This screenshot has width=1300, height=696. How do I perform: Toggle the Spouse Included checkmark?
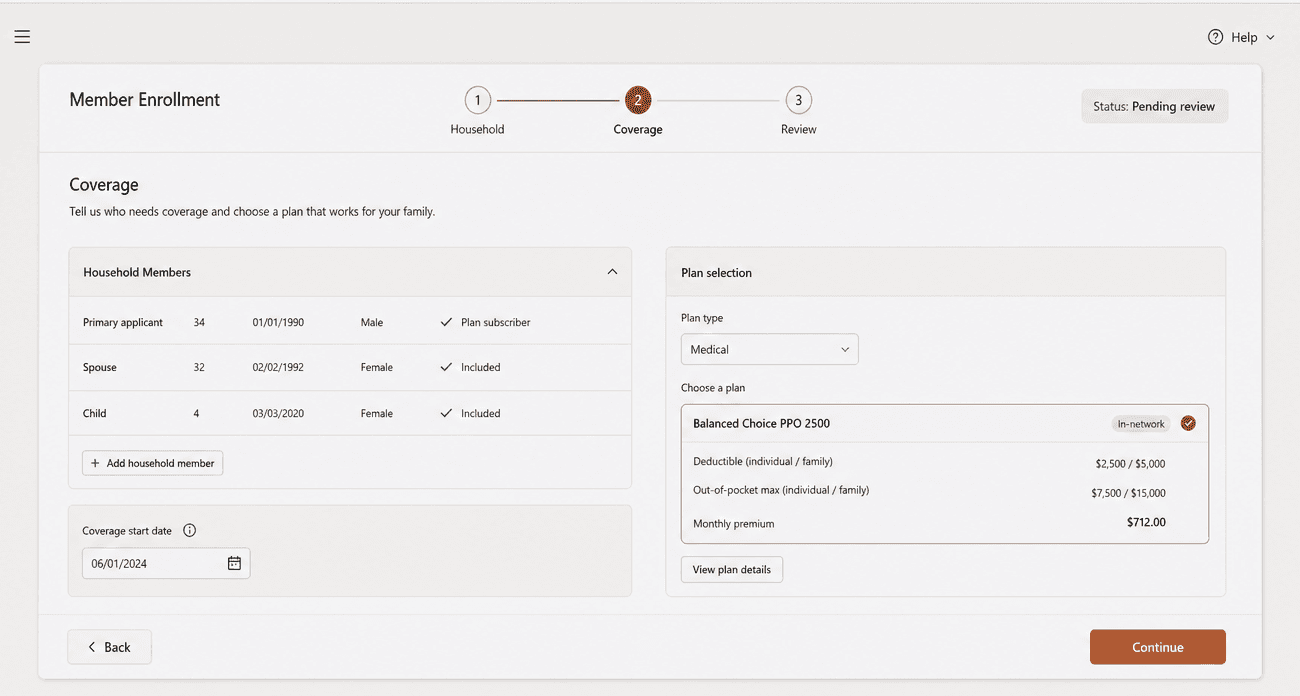[x=446, y=367]
